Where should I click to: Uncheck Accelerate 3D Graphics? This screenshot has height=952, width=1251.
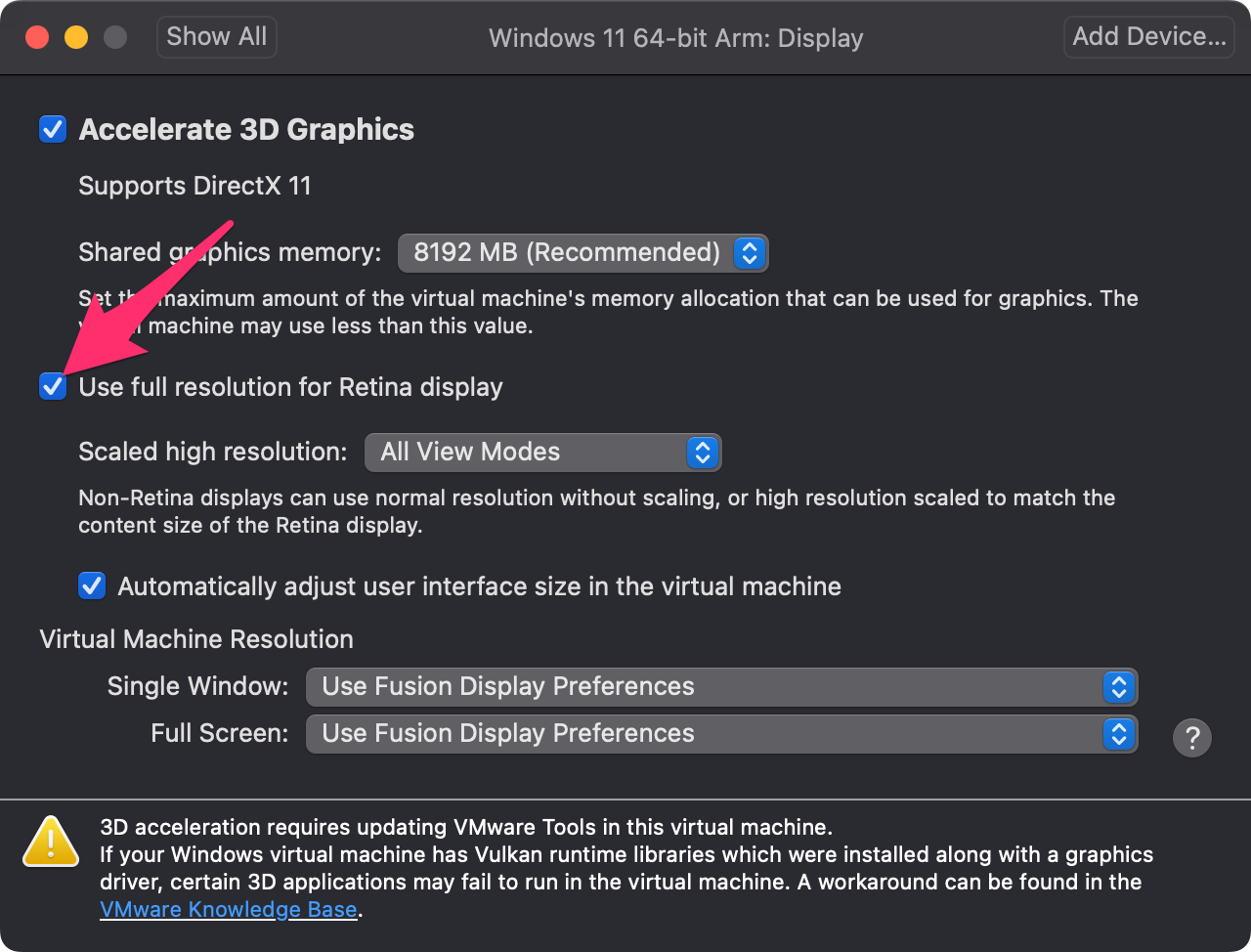click(53, 129)
